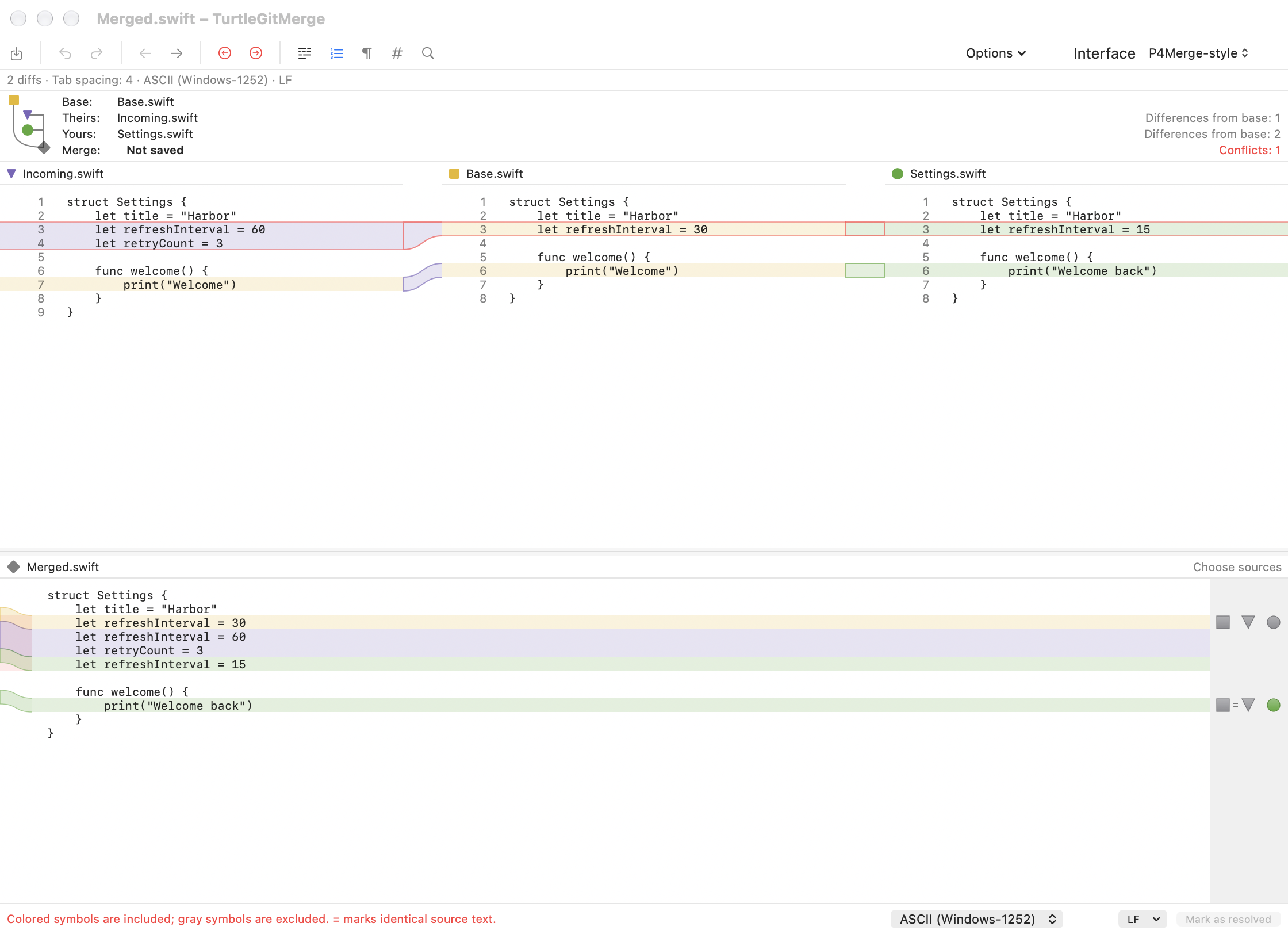This screenshot has width=1288, height=934.
Task: Go to next difference with right arrow
Action: (x=177, y=53)
